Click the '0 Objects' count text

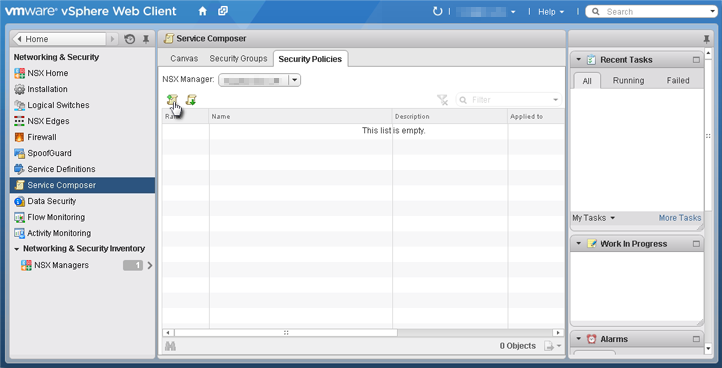pos(518,346)
